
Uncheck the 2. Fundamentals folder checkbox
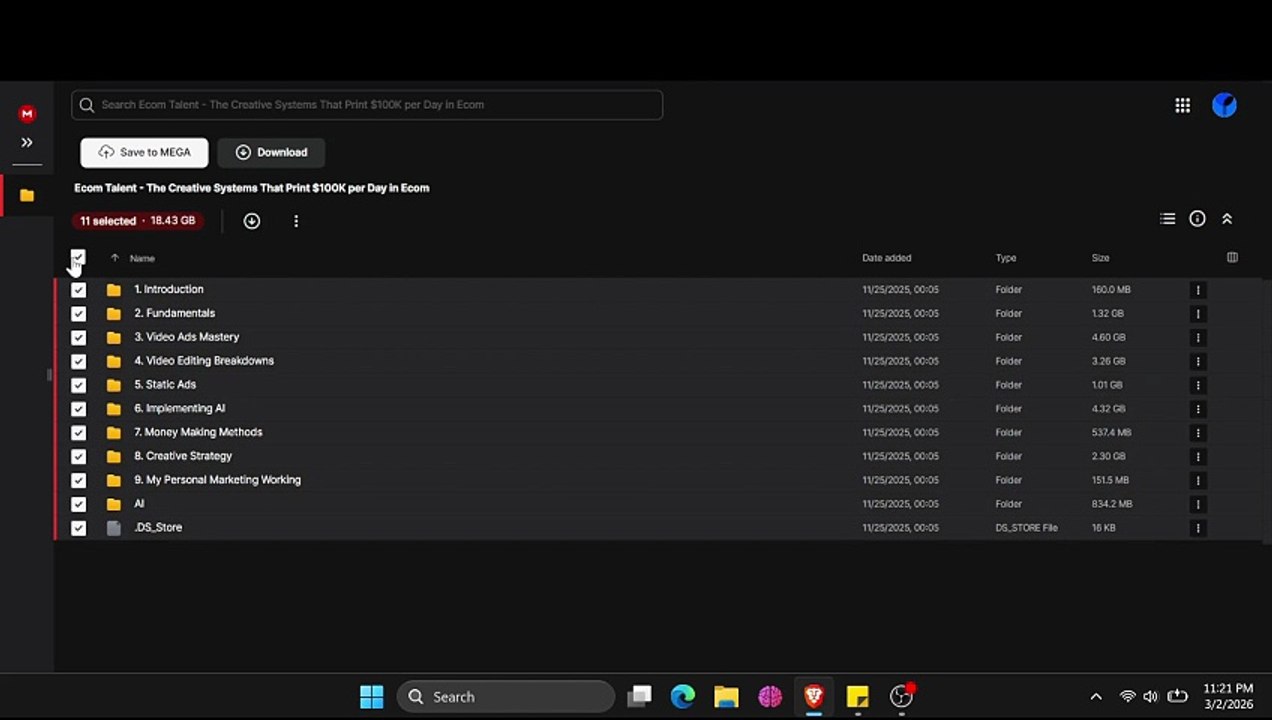tap(78, 314)
